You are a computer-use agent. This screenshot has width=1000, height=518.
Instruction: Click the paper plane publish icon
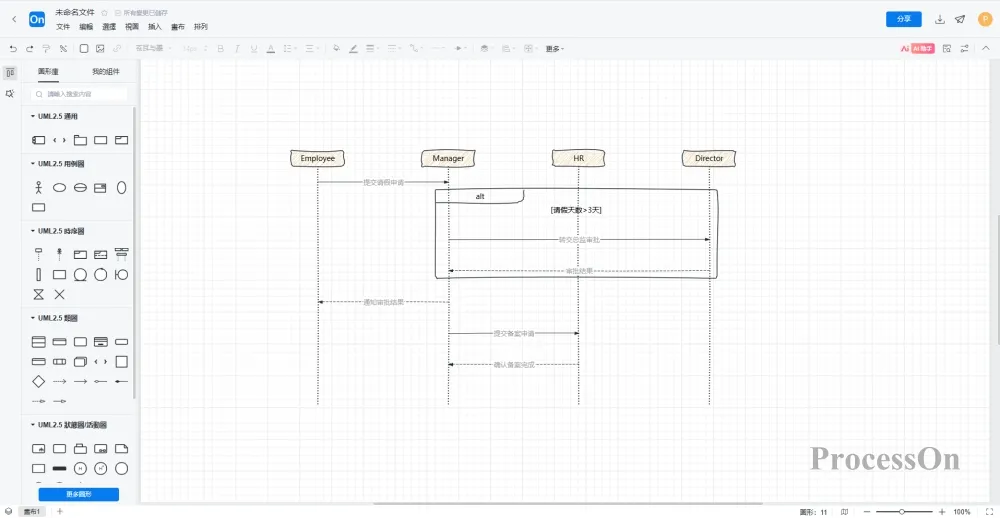(960, 19)
